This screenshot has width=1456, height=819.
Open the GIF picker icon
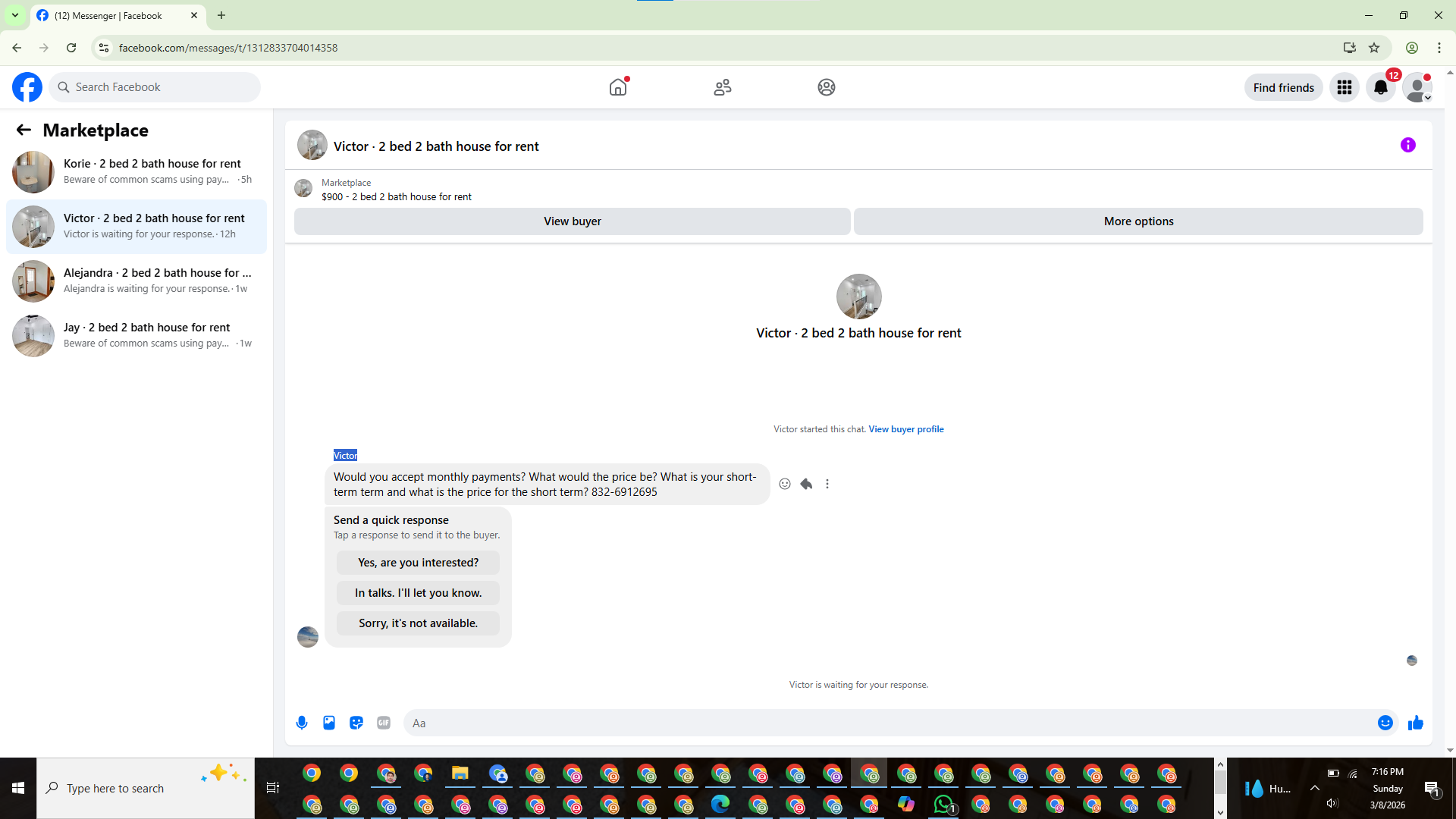(x=384, y=723)
